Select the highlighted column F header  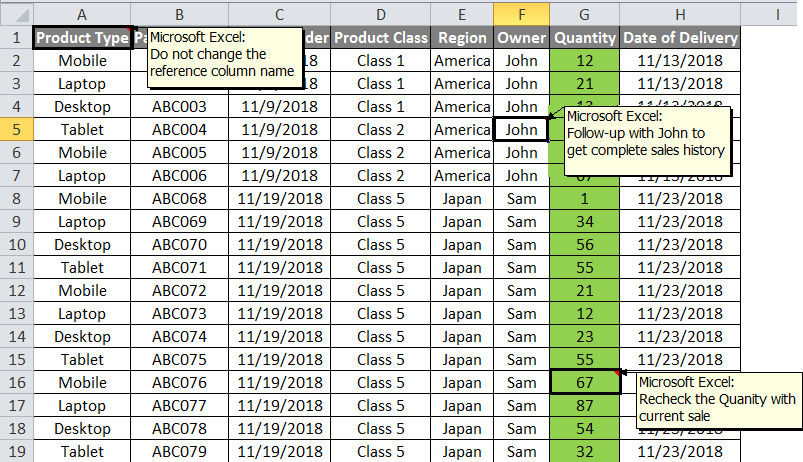click(521, 15)
